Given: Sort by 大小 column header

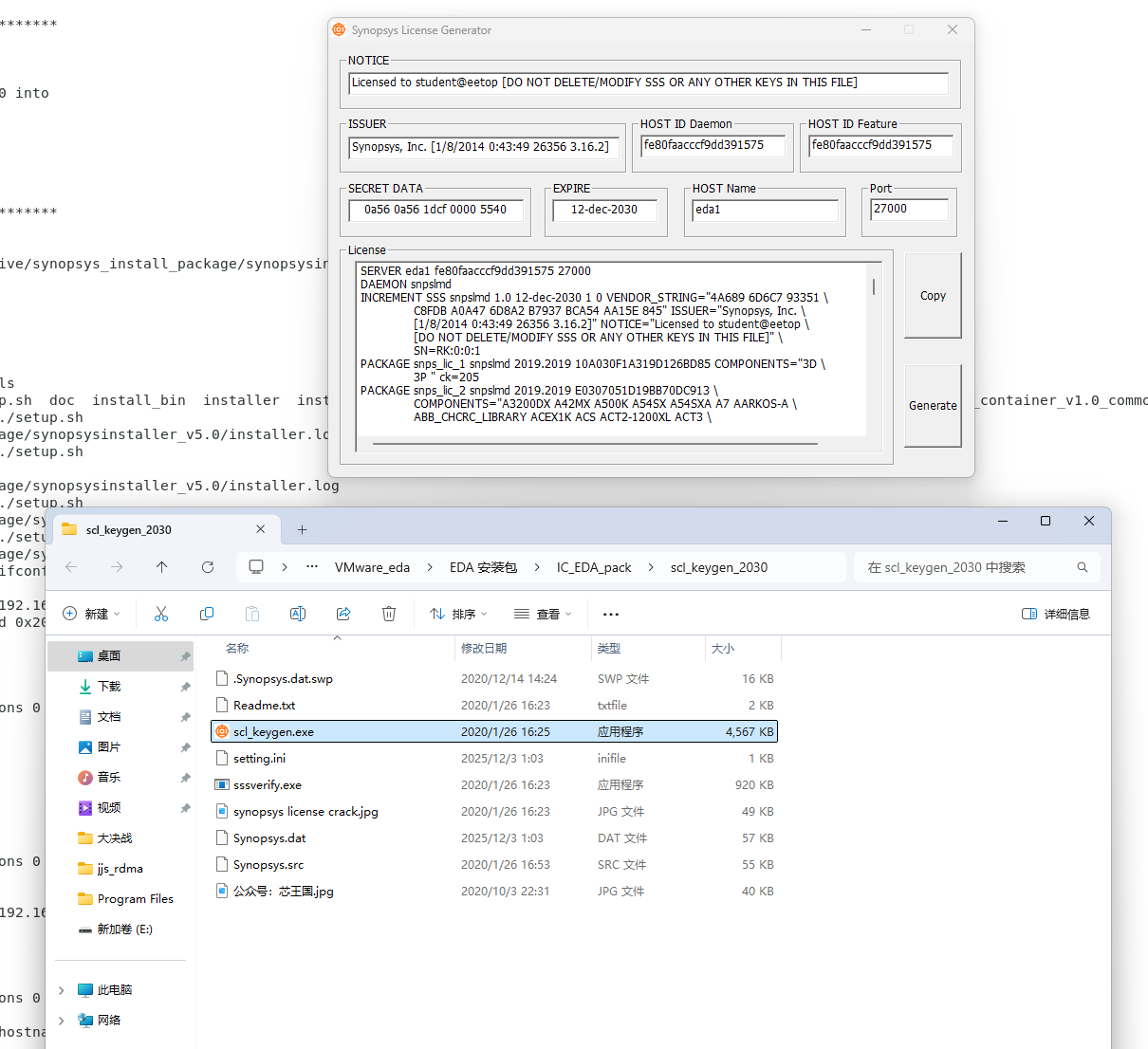Looking at the screenshot, I should (x=743, y=649).
